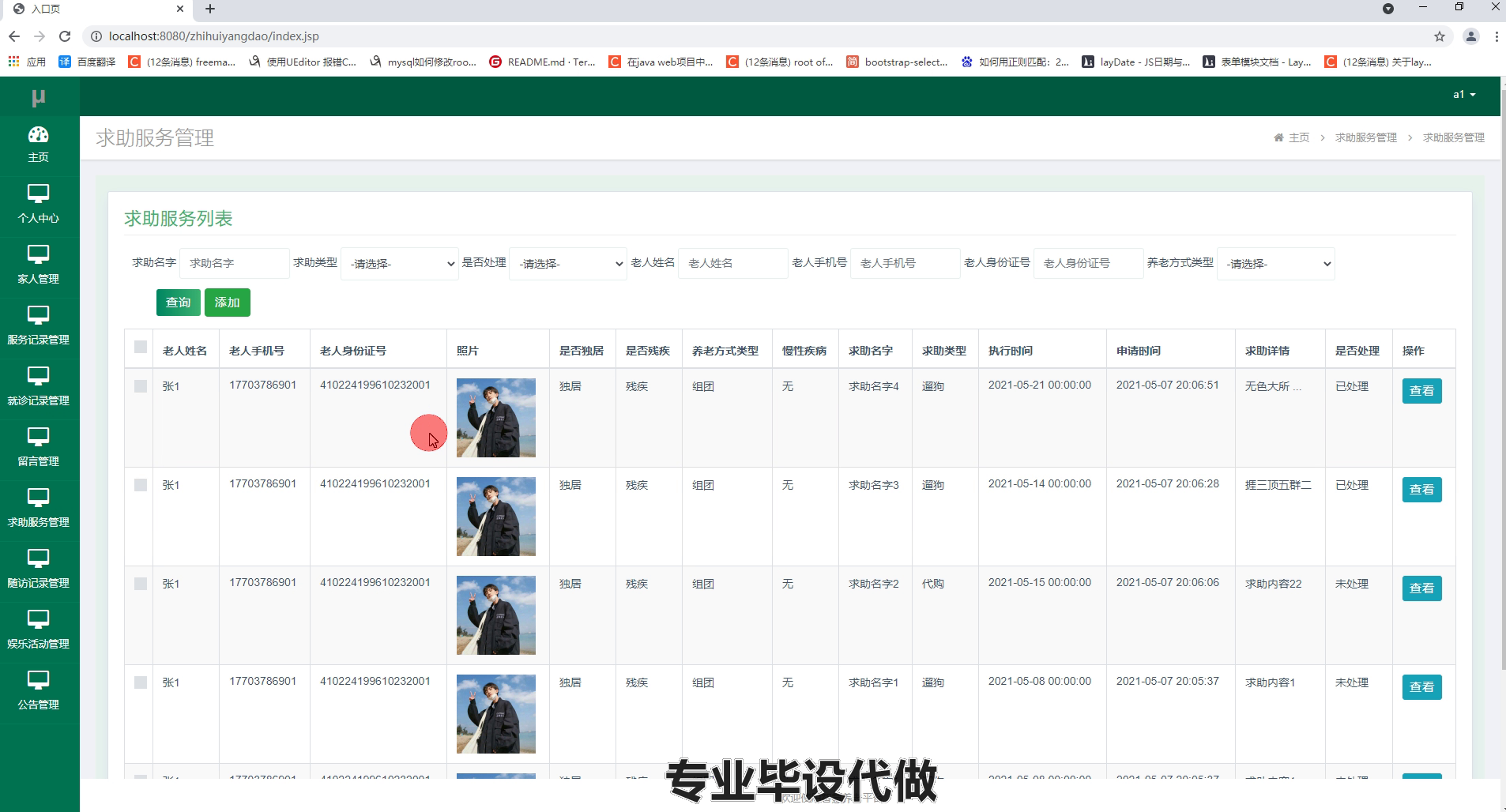Open photo thumbnail in 求助名字3 row
1506x812 pixels.
[496, 517]
